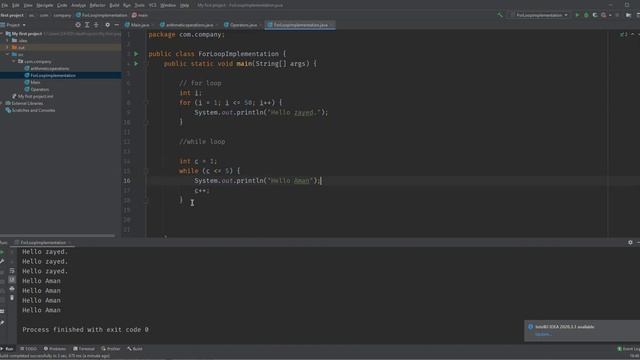Open the Tools menu

coord(140,5)
